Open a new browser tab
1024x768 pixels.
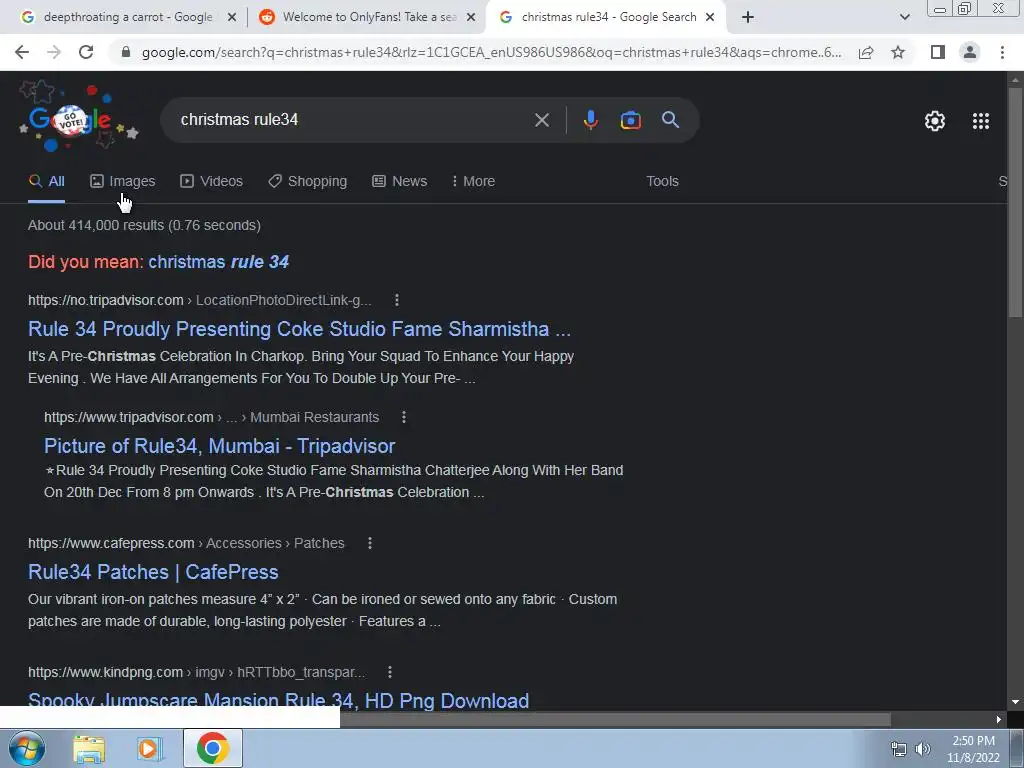coord(748,18)
